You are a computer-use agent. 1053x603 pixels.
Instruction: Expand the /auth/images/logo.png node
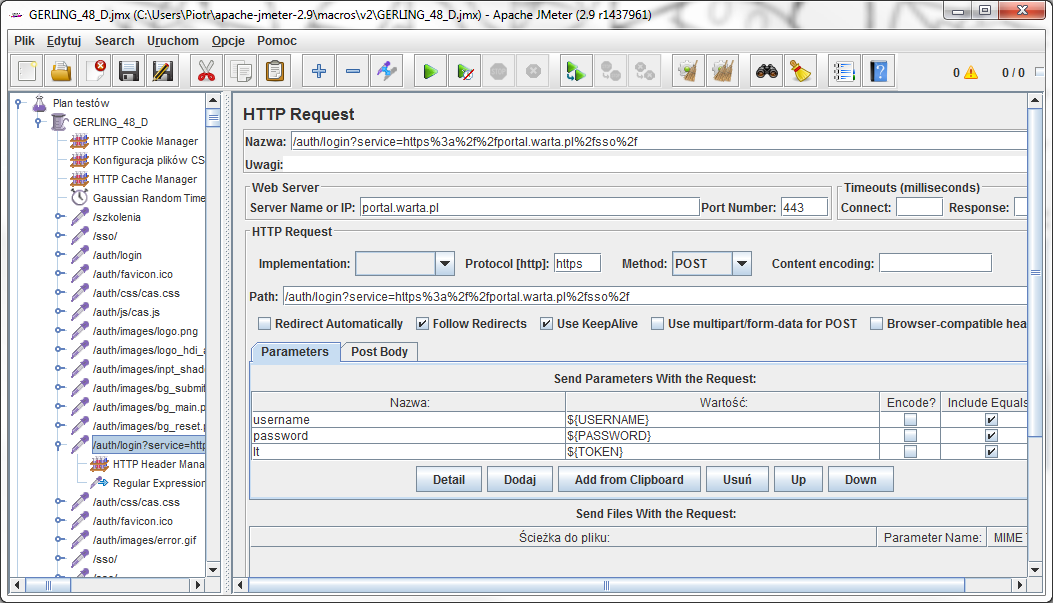tap(59, 331)
